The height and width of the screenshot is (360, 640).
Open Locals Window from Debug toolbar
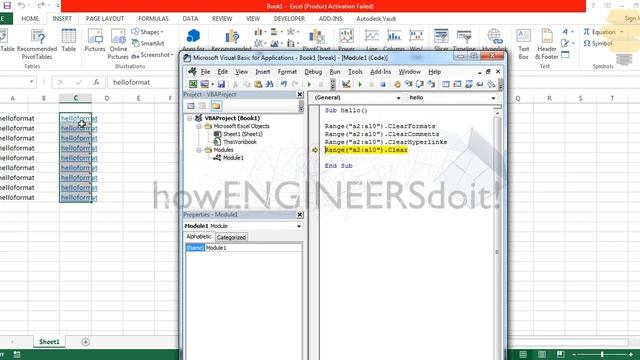coord(446,84)
